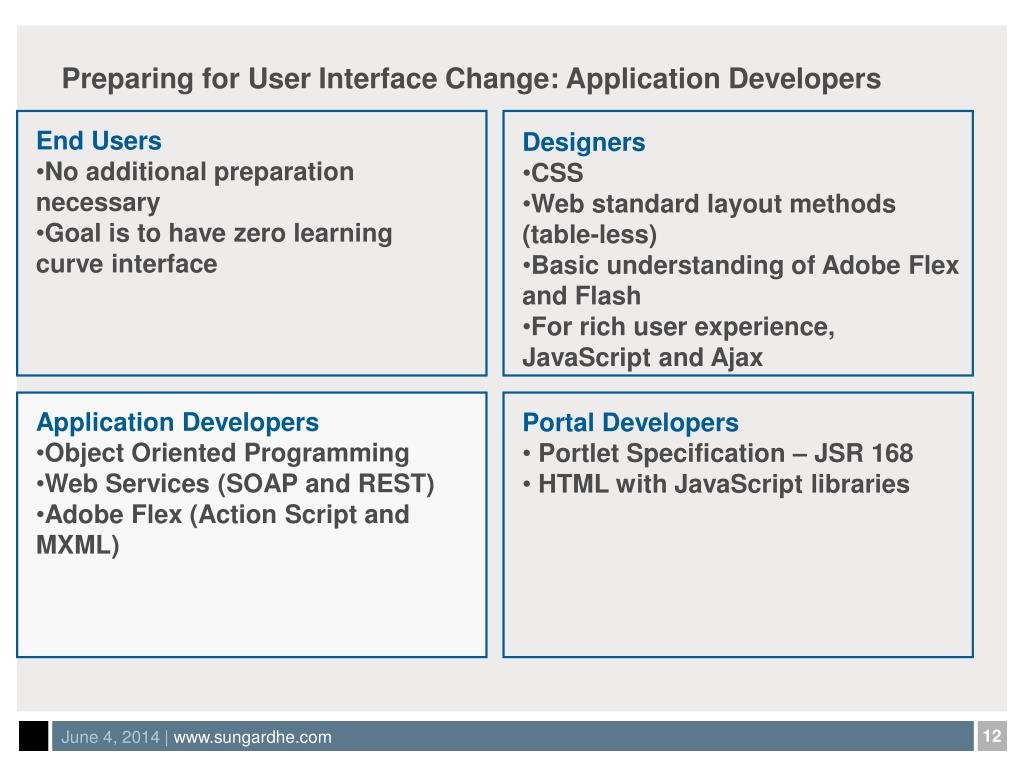Open the www.sungardhe.com link in footer
1024x768 pixels.
click(253, 737)
